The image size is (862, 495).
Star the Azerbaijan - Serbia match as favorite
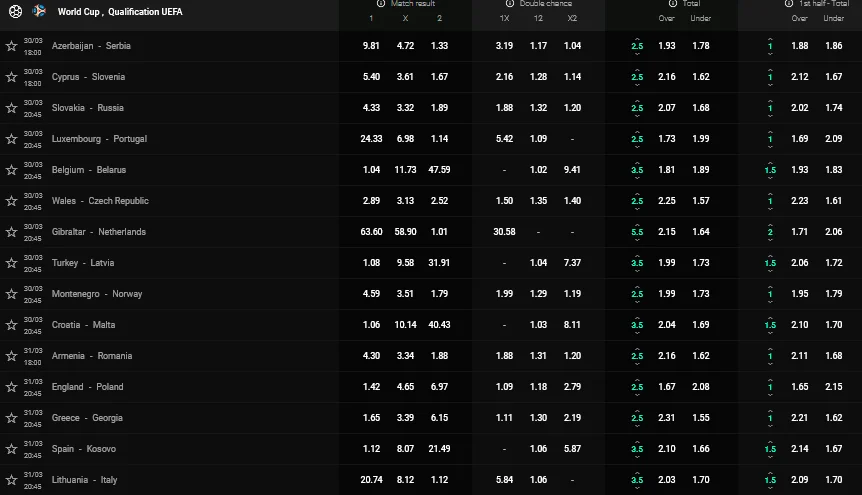tap(12, 46)
